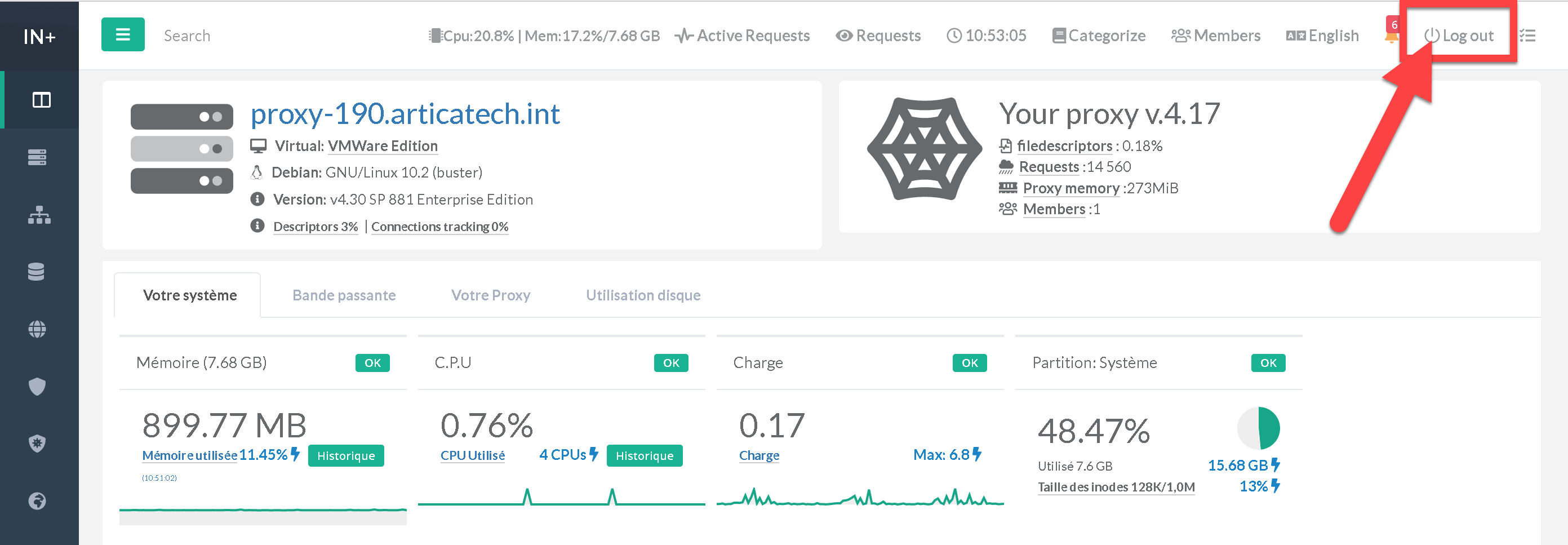Screen dimensions: 1568x545
Task: Open the dashboard icon in sidebar
Action: [x=41, y=100]
